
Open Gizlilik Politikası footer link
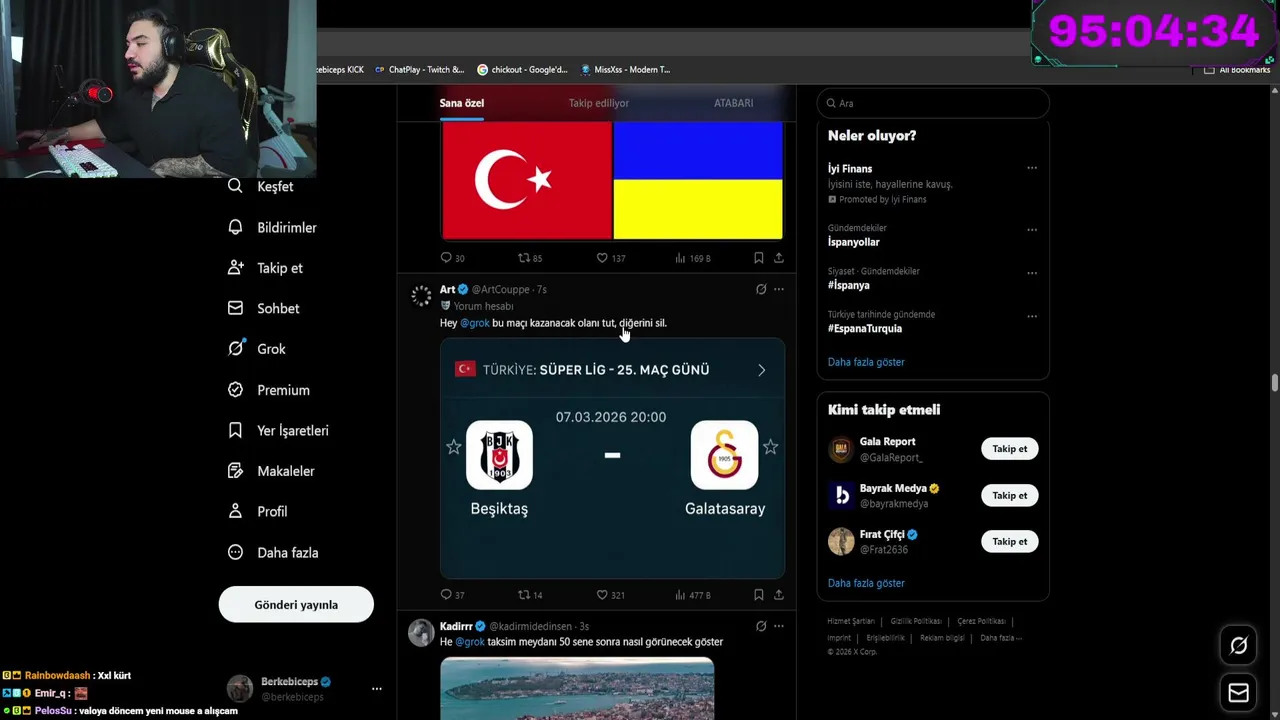916,621
